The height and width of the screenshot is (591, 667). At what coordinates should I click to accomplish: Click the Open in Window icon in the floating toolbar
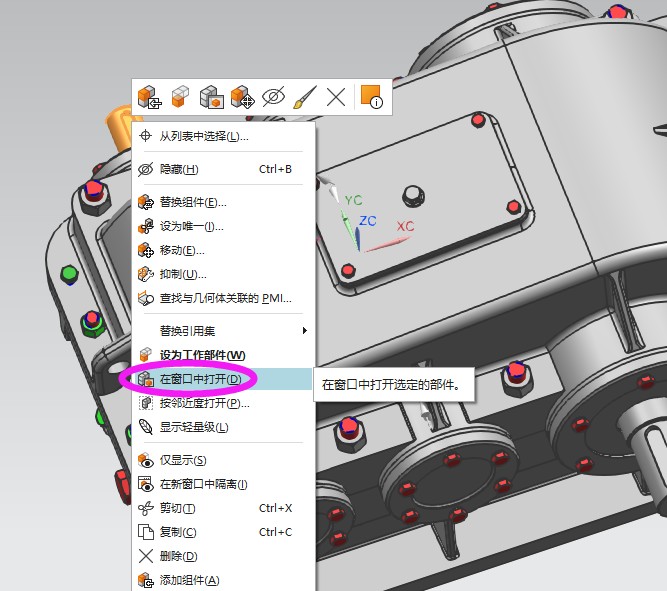point(211,97)
